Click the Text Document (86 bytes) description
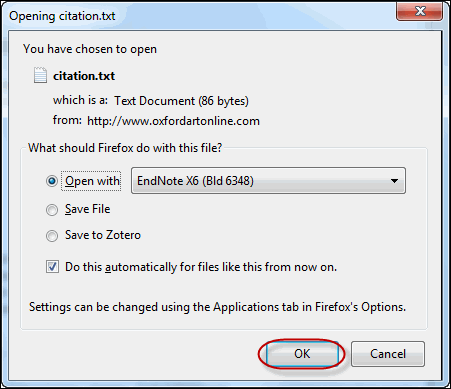Screen dimensions: 451x389 point(181,101)
